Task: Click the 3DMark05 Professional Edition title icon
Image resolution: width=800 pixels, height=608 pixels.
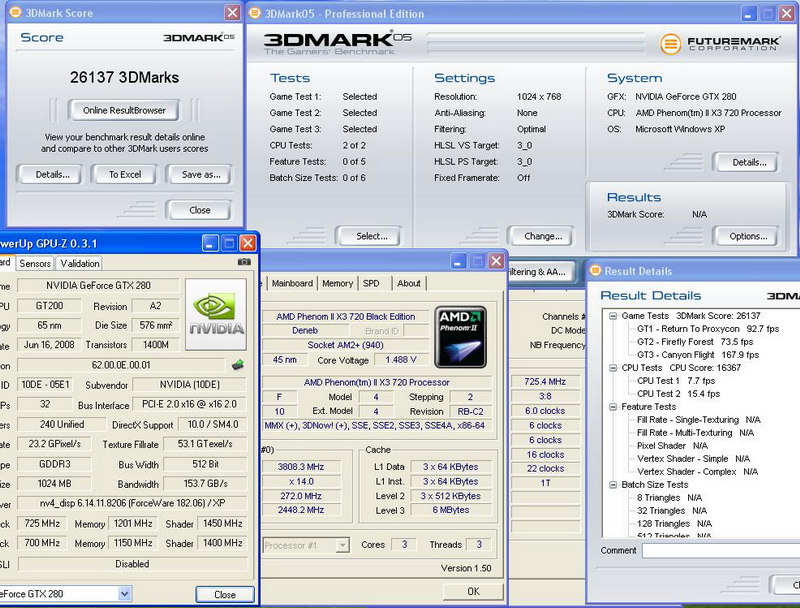Action: point(255,13)
